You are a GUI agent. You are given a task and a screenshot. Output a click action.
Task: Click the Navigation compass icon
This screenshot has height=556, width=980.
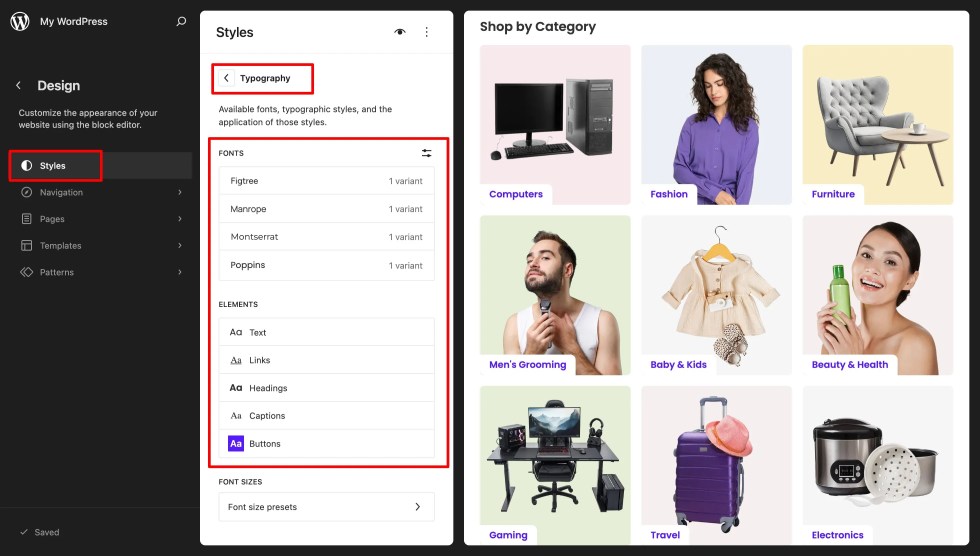pyautogui.click(x=26, y=192)
